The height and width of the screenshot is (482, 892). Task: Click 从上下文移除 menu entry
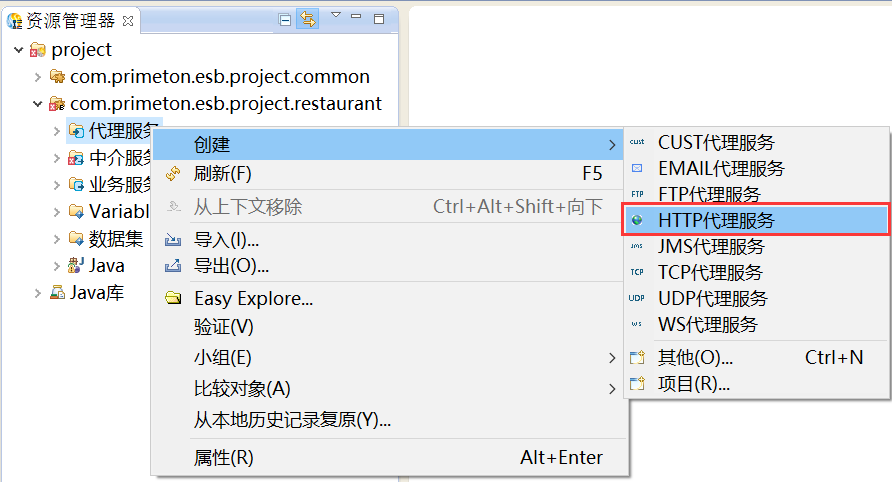[x=389, y=207]
